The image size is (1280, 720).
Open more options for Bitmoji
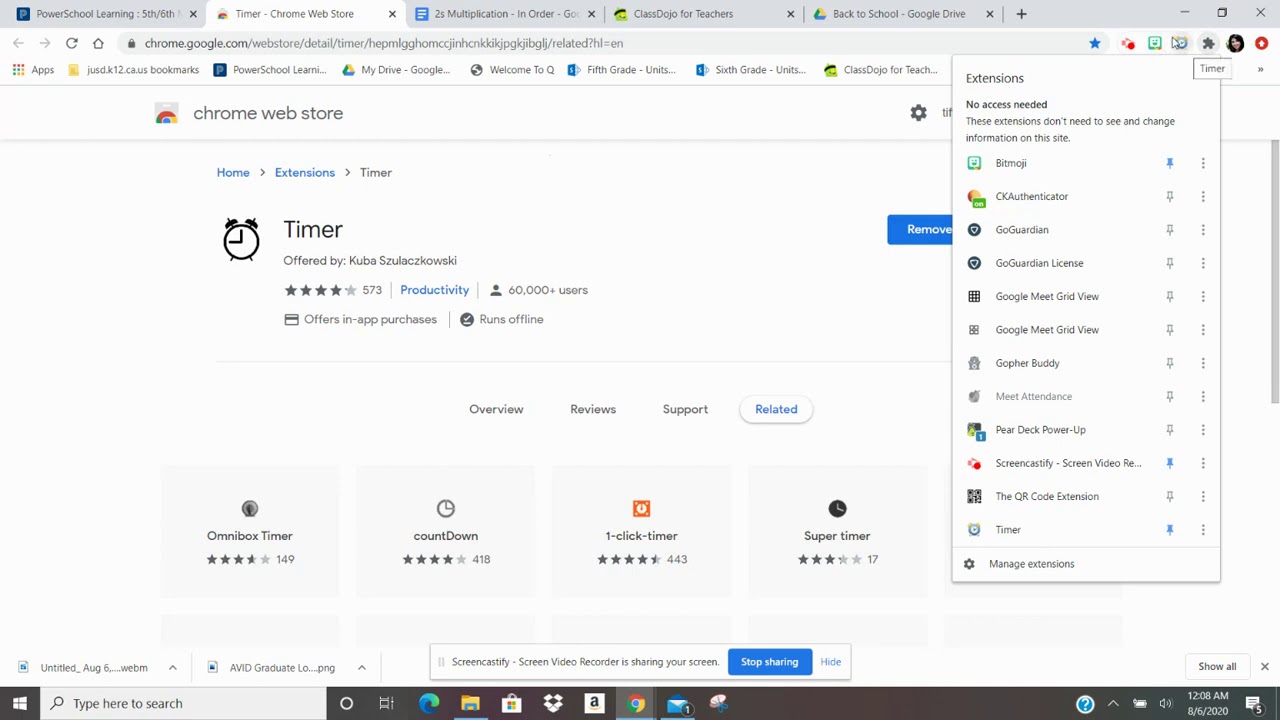pyautogui.click(x=1203, y=163)
